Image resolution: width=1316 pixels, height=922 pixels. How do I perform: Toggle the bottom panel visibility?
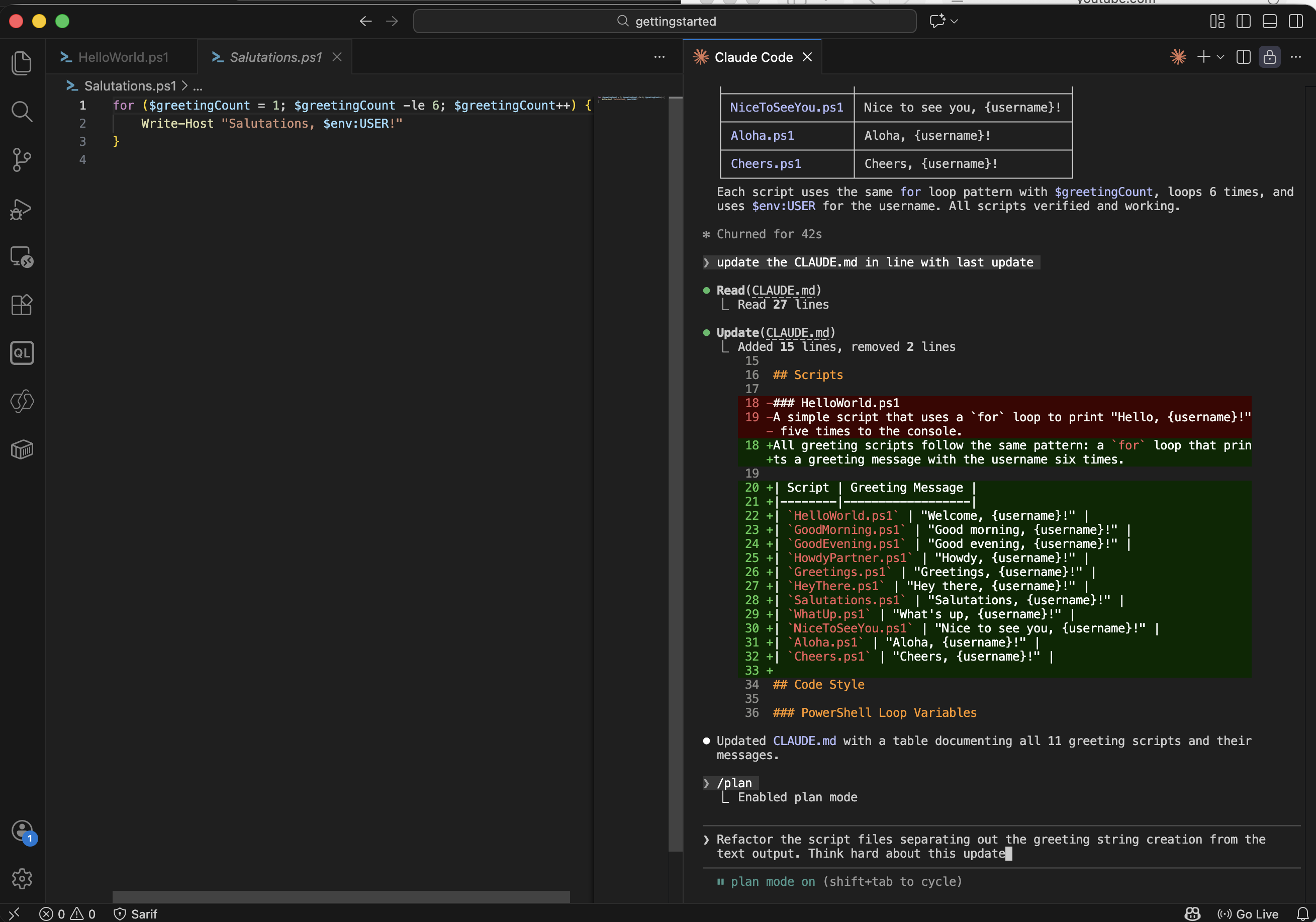1269,21
